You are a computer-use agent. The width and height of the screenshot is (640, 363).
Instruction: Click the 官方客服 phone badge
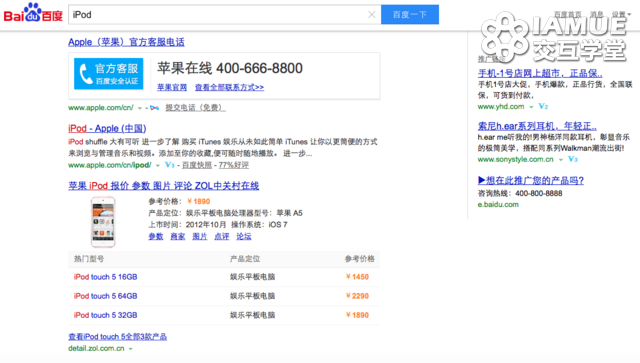point(109,73)
